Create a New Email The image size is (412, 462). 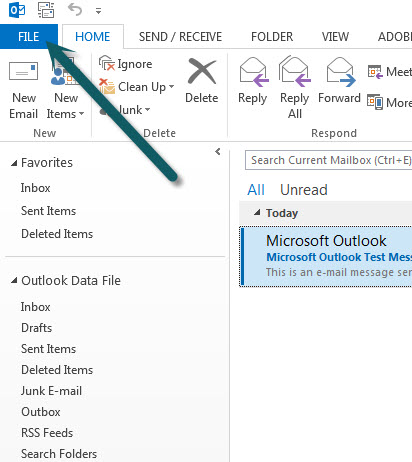pyautogui.click(x=23, y=90)
